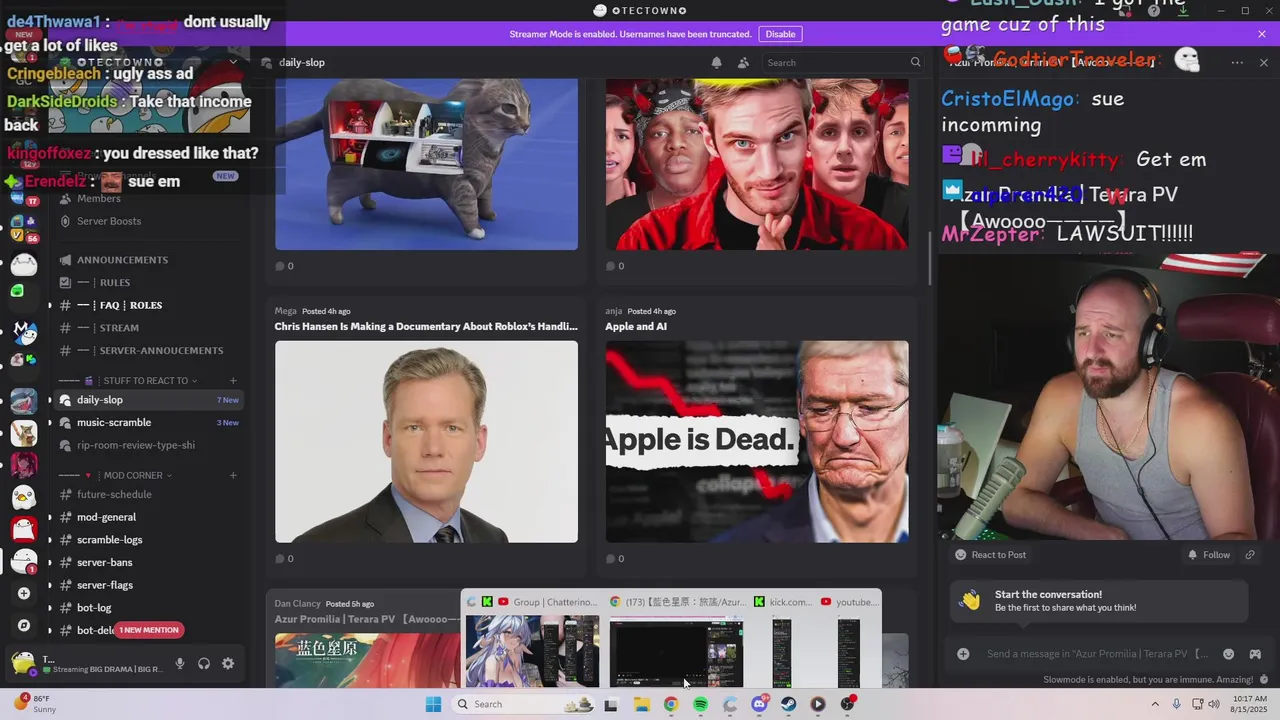Open the cat server icon in server list
This screenshot has width=1280, height=720.
(x=24, y=433)
